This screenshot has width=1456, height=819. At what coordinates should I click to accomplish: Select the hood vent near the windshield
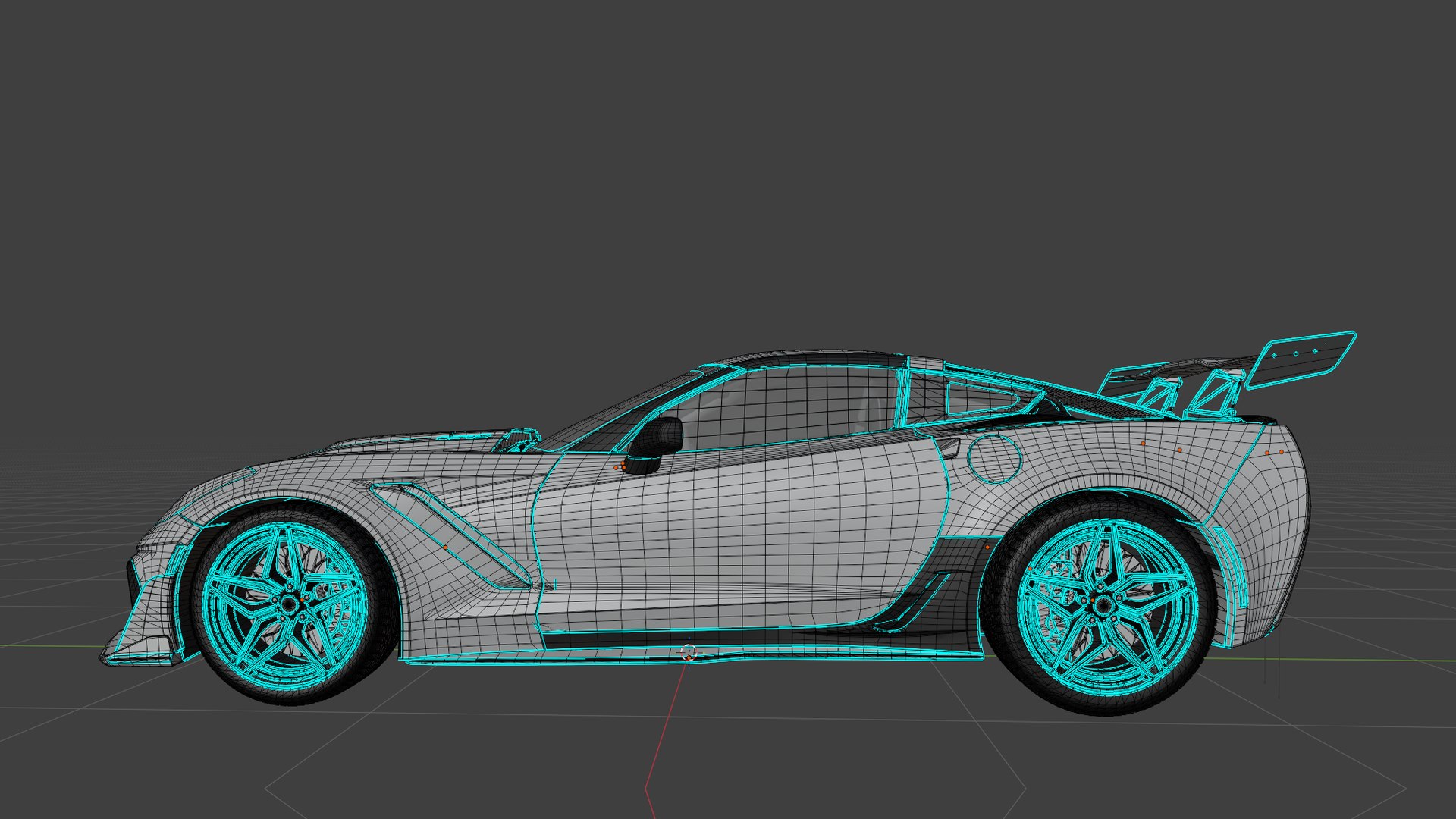point(520,440)
